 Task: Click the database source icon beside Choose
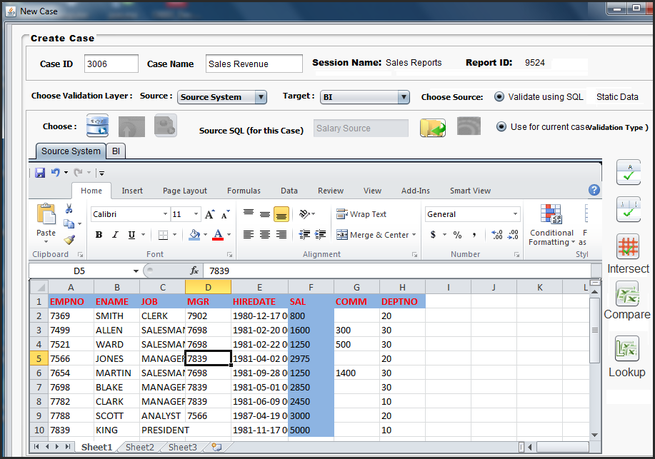pyautogui.click(x=97, y=125)
